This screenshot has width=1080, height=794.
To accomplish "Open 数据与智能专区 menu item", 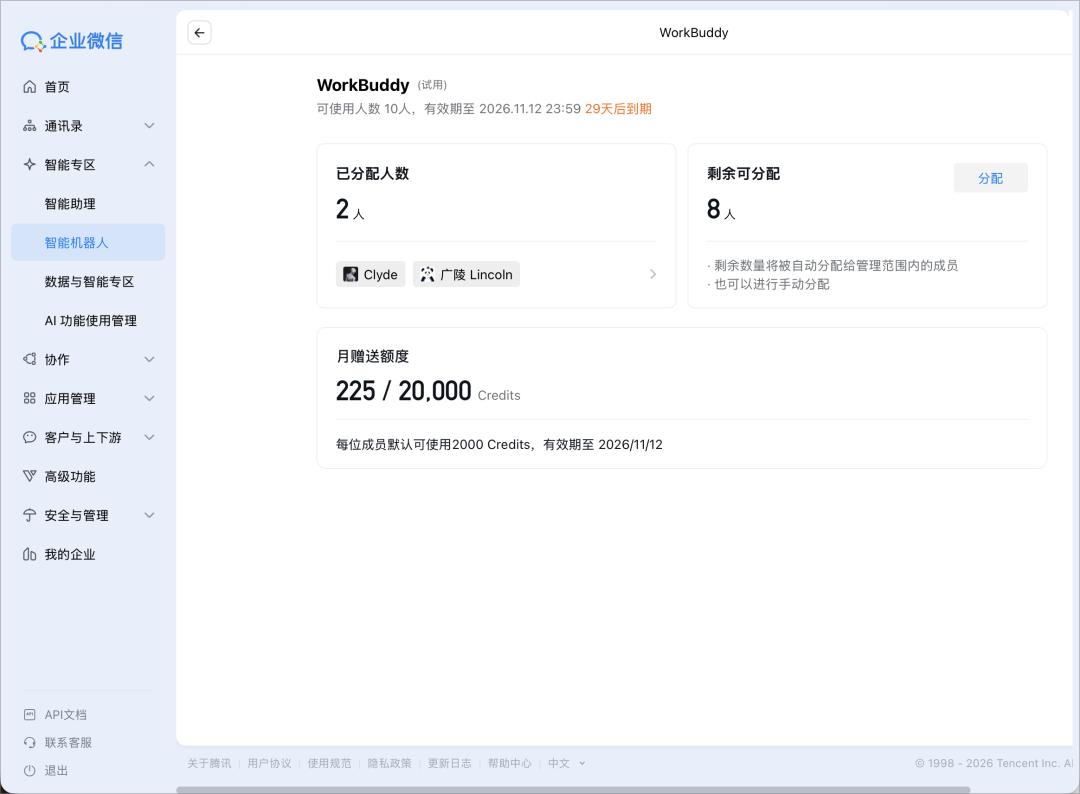I will 88,282.
